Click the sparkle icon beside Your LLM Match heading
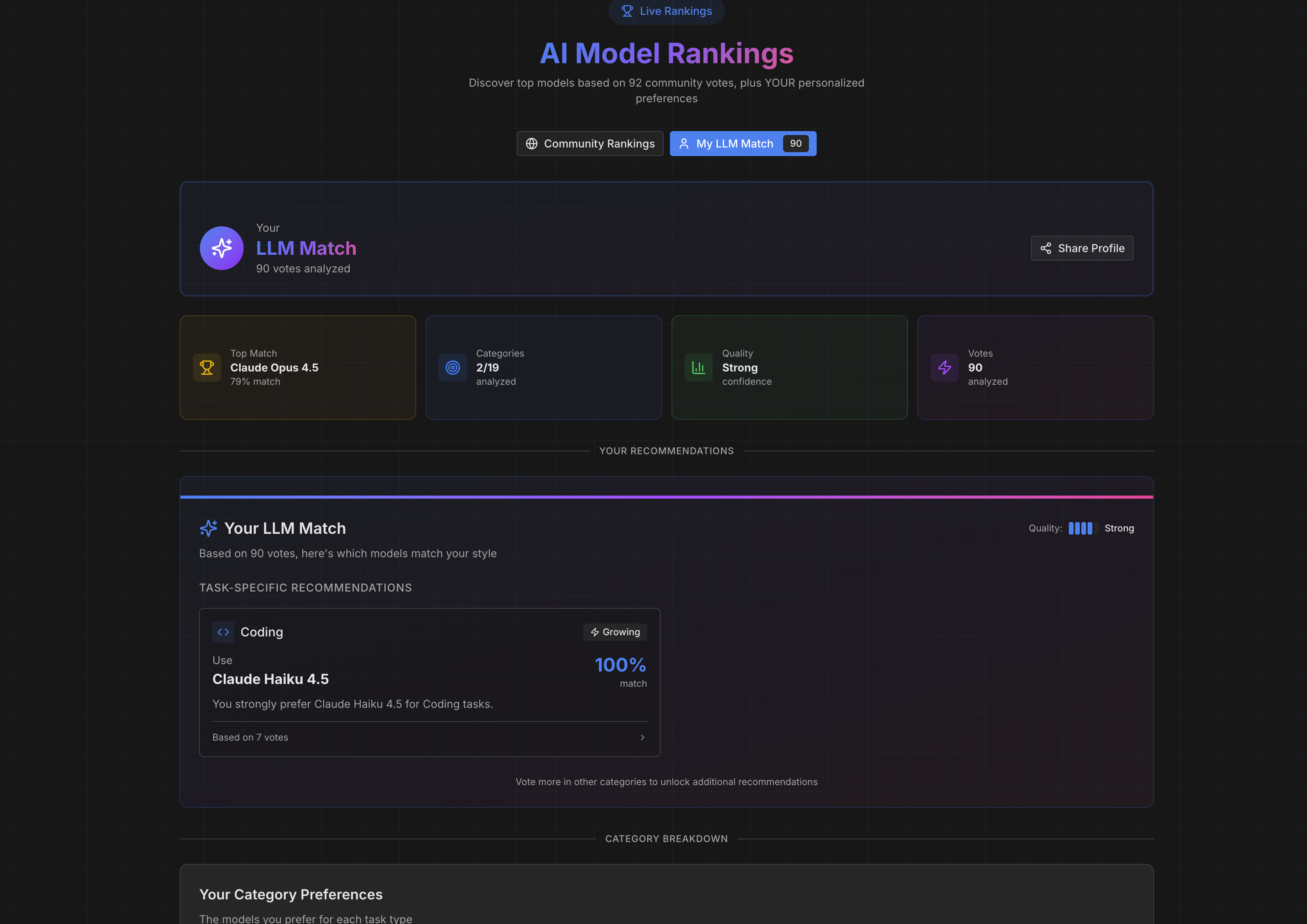 tap(208, 528)
